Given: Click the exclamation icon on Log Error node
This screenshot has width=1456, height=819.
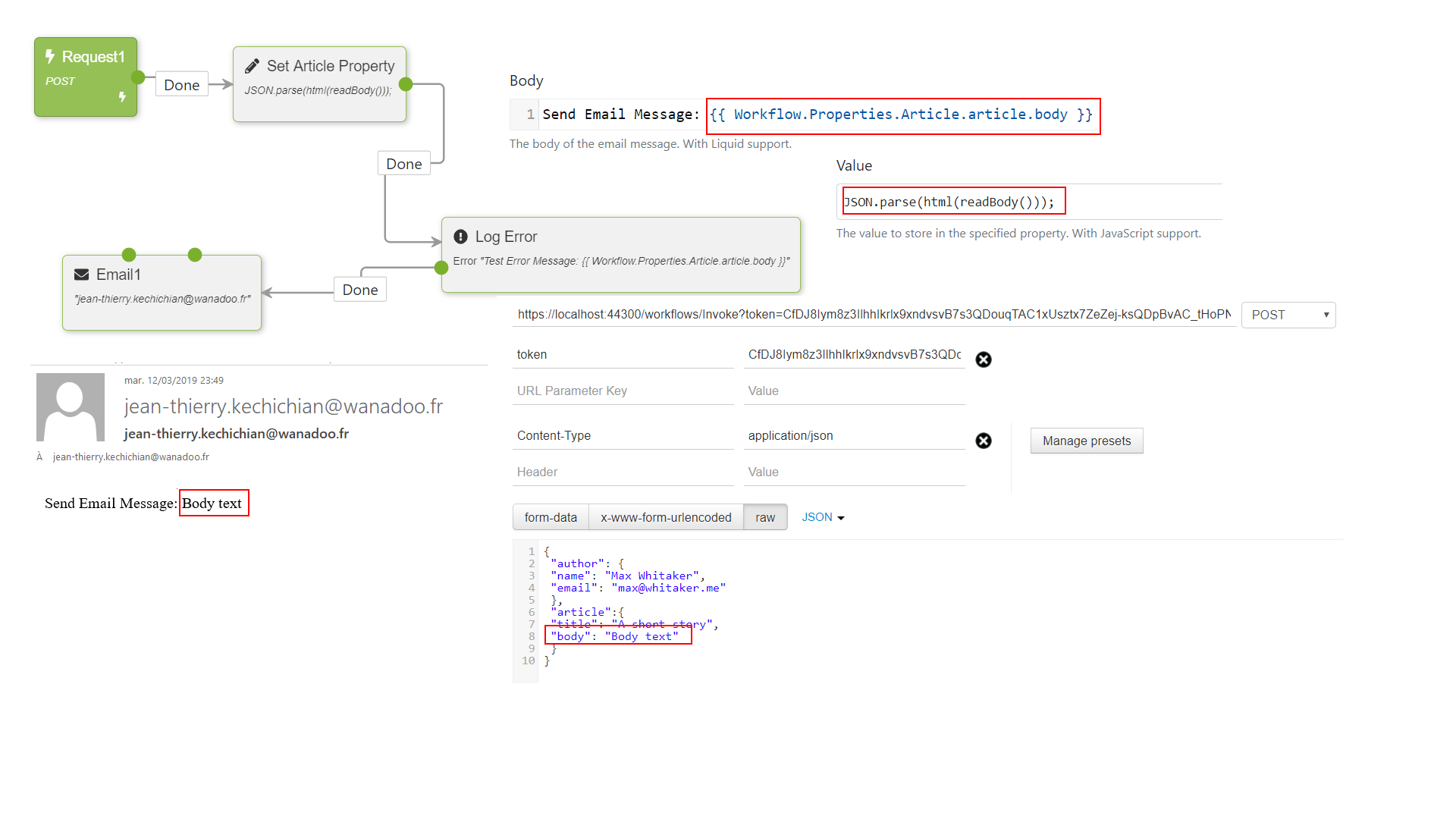Looking at the screenshot, I should (460, 237).
